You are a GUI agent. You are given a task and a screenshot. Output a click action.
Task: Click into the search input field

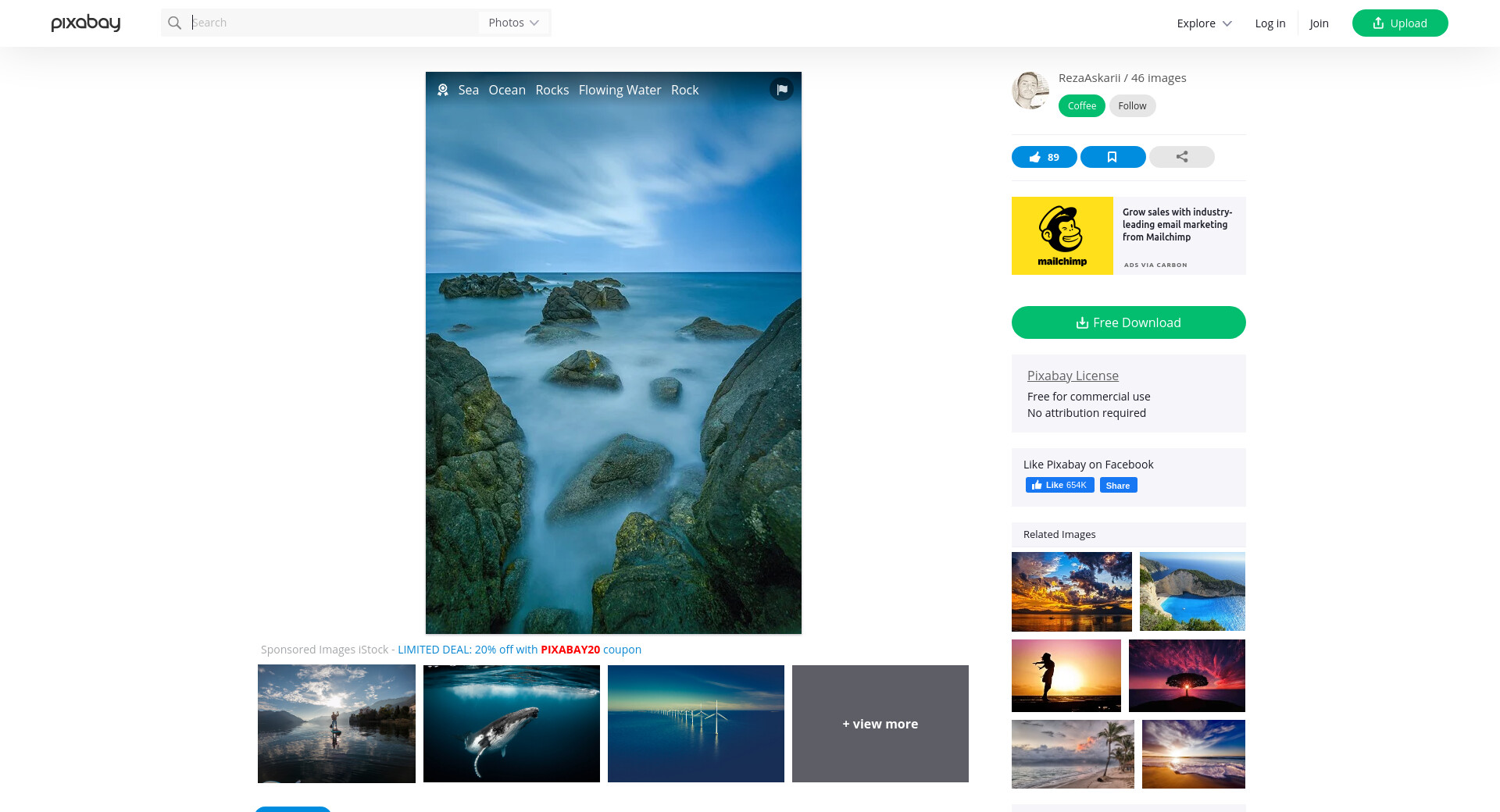(332, 23)
